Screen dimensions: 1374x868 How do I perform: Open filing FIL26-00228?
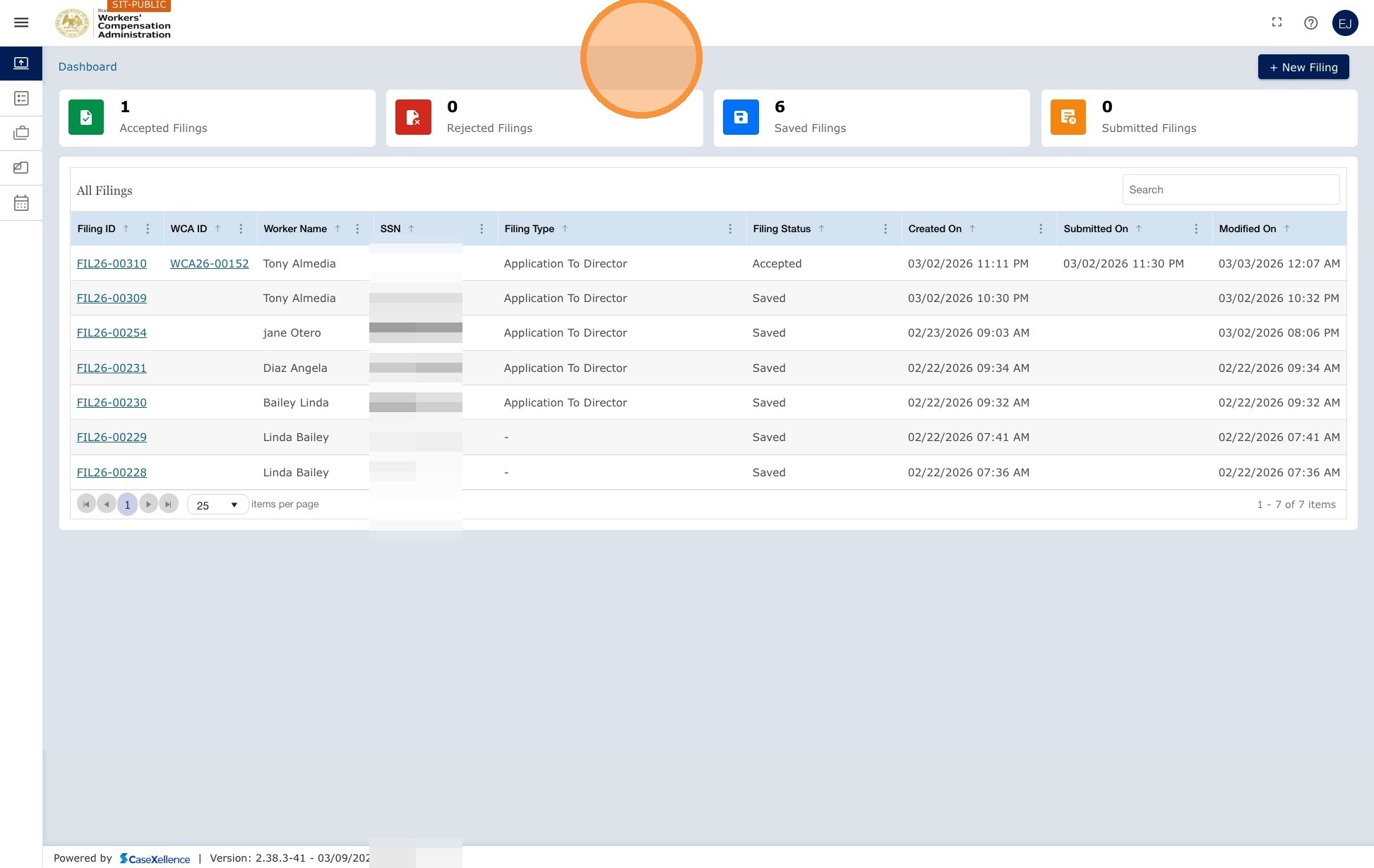coord(112,472)
